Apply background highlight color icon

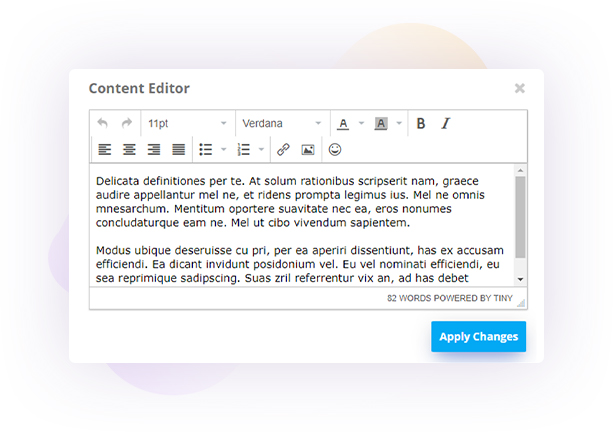point(381,124)
